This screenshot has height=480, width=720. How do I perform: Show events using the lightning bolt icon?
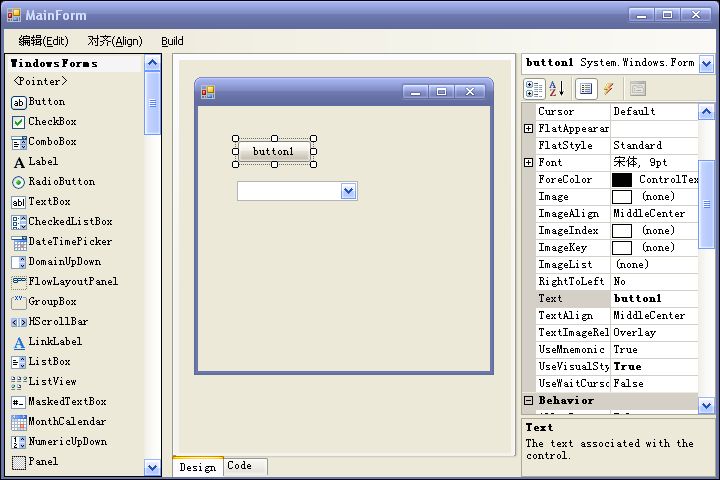608,89
